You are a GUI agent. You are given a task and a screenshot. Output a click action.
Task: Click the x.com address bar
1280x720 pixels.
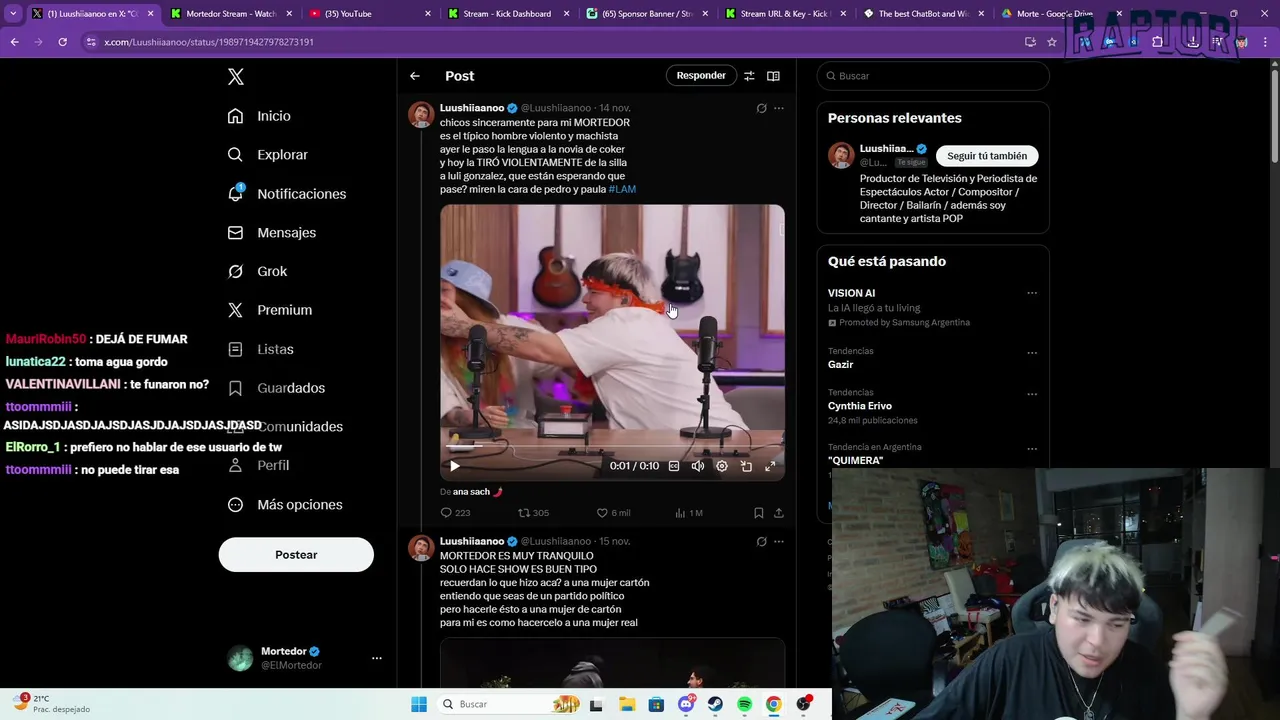560,42
